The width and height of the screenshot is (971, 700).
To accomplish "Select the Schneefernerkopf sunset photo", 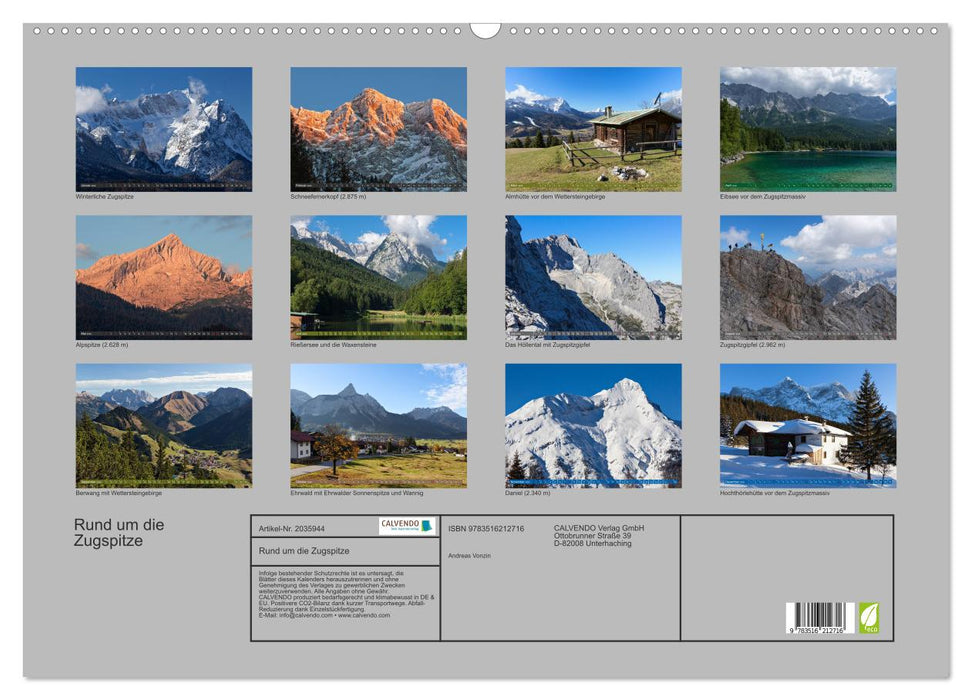I will coord(378,129).
